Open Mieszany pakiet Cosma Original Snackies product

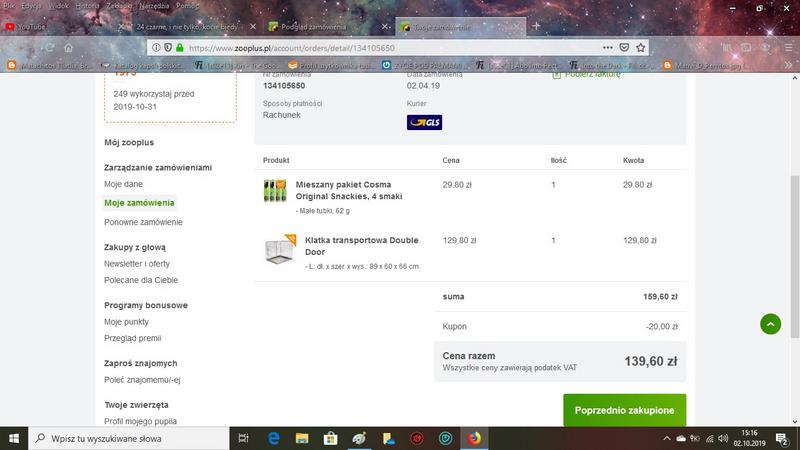[349, 190]
